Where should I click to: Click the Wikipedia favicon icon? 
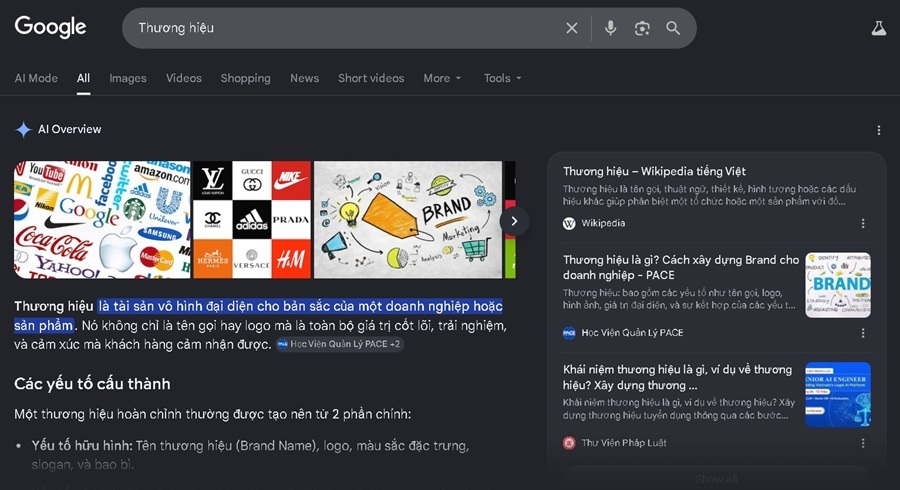pos(569,223)
